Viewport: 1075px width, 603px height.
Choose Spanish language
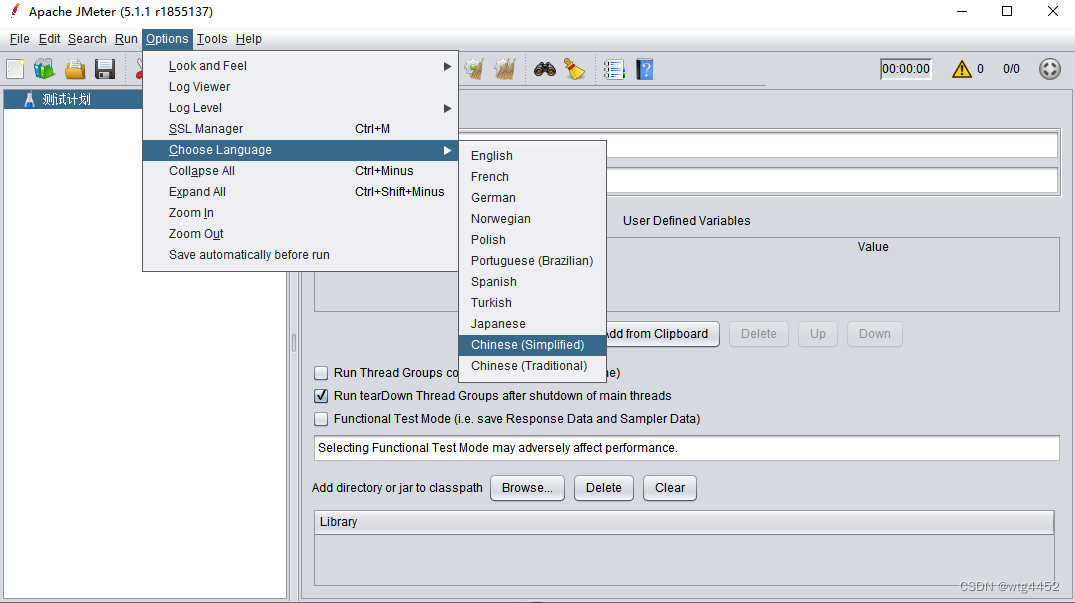[x=532, y=282]
